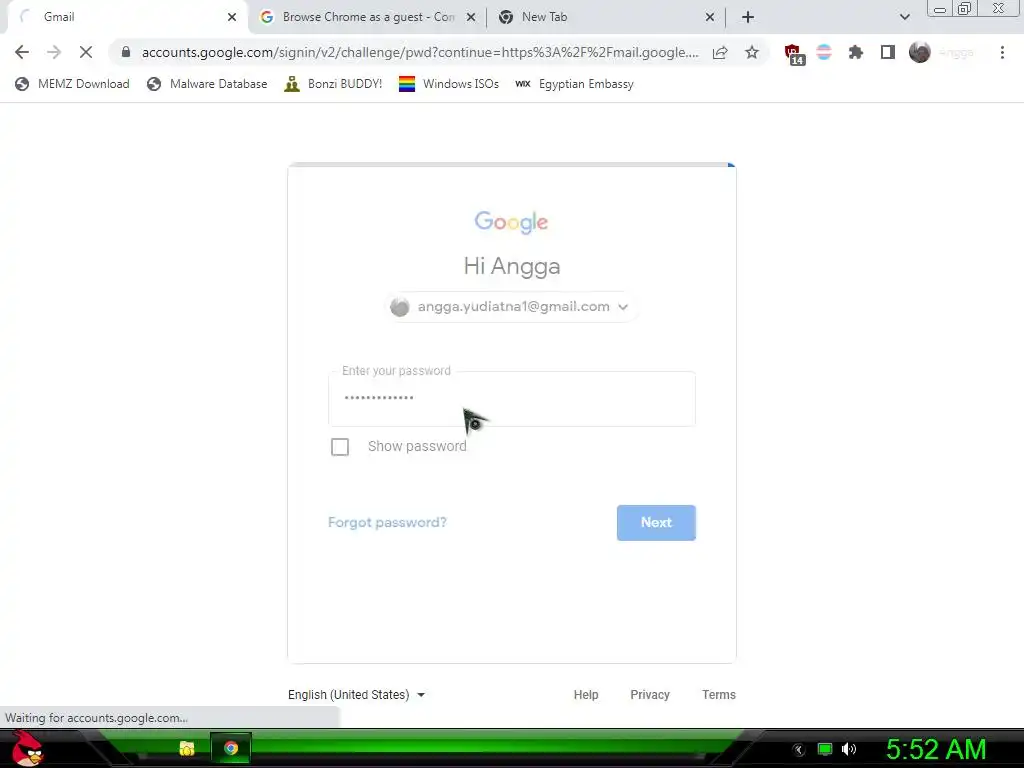
Task: Click the Next button
Action: pos(656,522)
